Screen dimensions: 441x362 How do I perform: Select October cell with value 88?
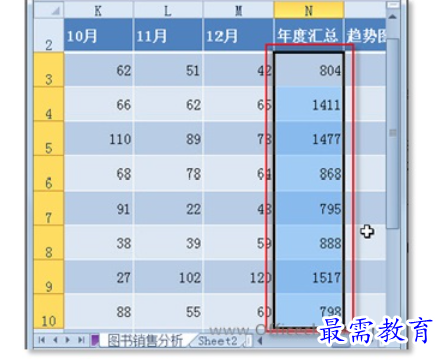click(x=98, y=311)
